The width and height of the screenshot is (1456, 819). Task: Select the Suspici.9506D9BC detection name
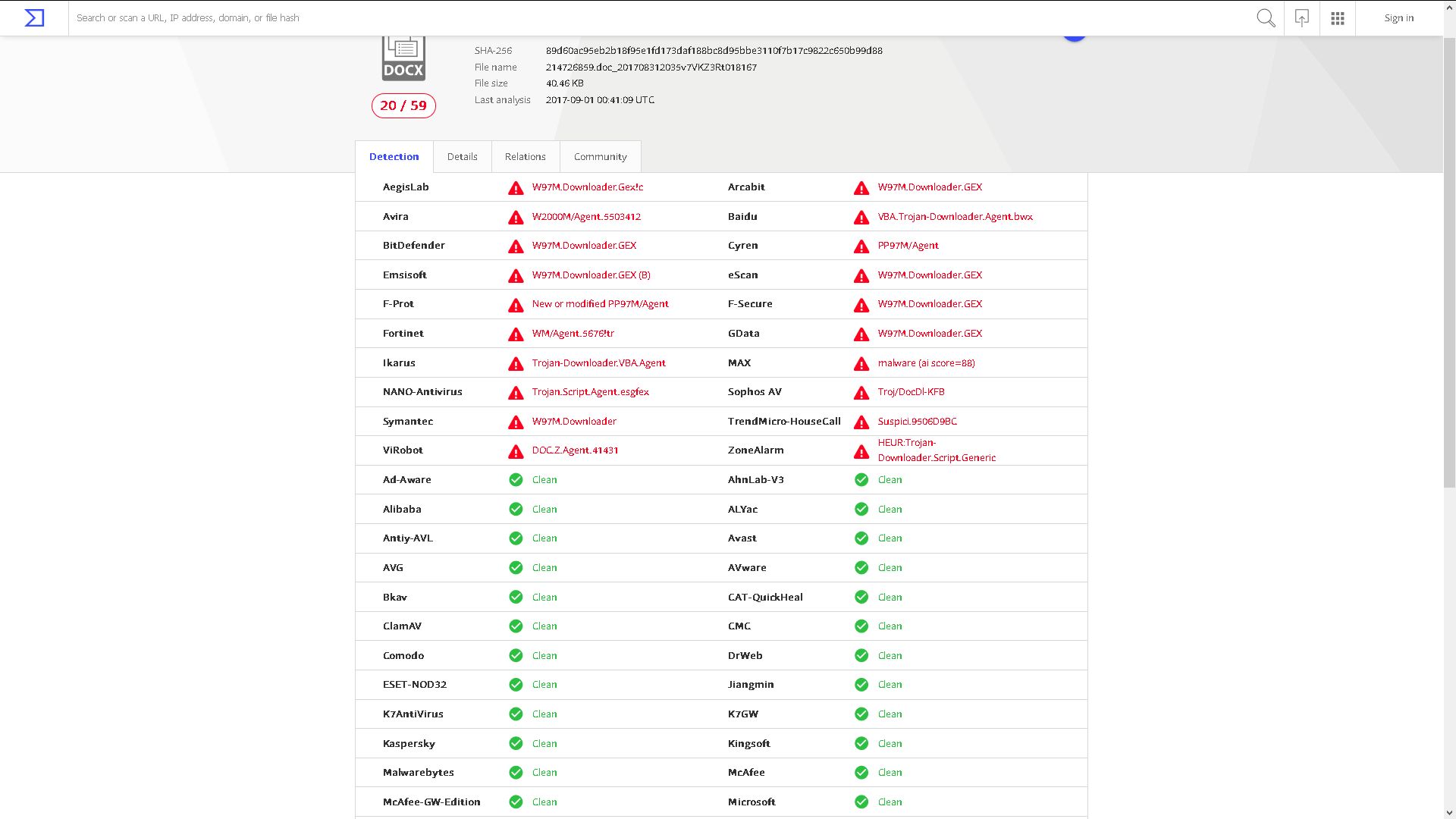918,422
